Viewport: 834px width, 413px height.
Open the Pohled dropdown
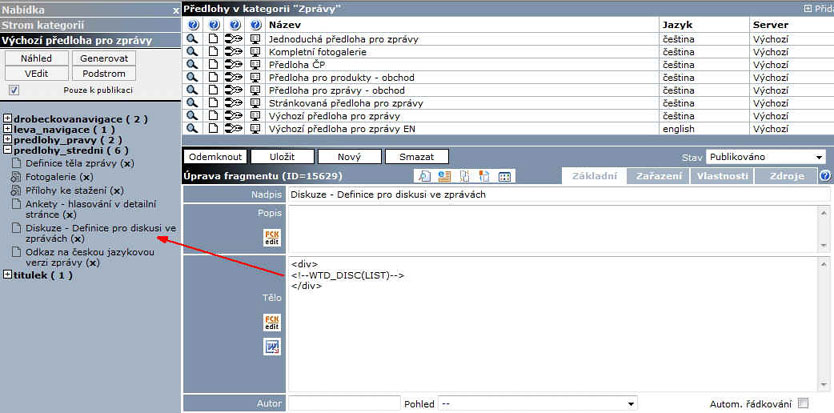537,404
